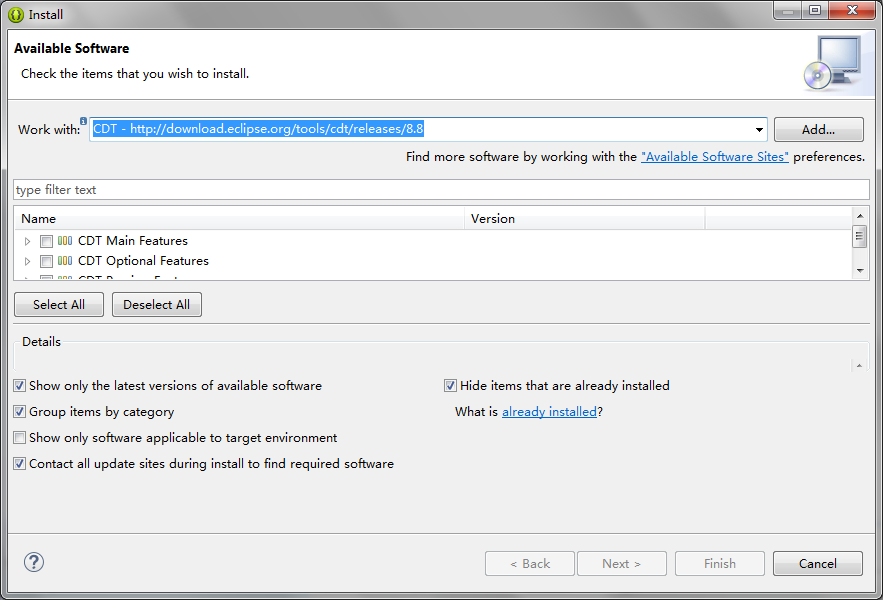Toggle Contact all update sites checkbox
The image size is (883, 600).
(20, 463)
